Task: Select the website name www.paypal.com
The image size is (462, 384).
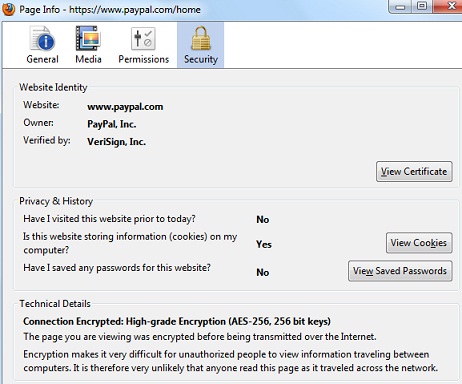Action: coord(125,107)
